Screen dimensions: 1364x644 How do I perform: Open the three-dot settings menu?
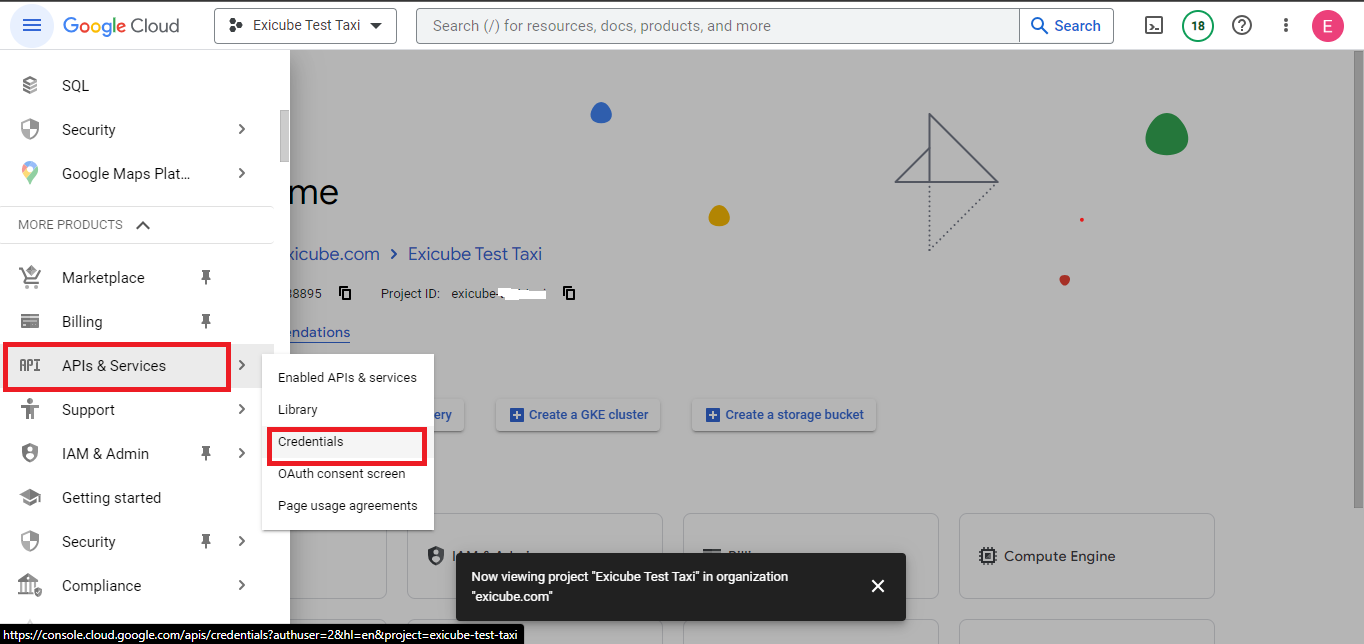[x=1286, y=26]
